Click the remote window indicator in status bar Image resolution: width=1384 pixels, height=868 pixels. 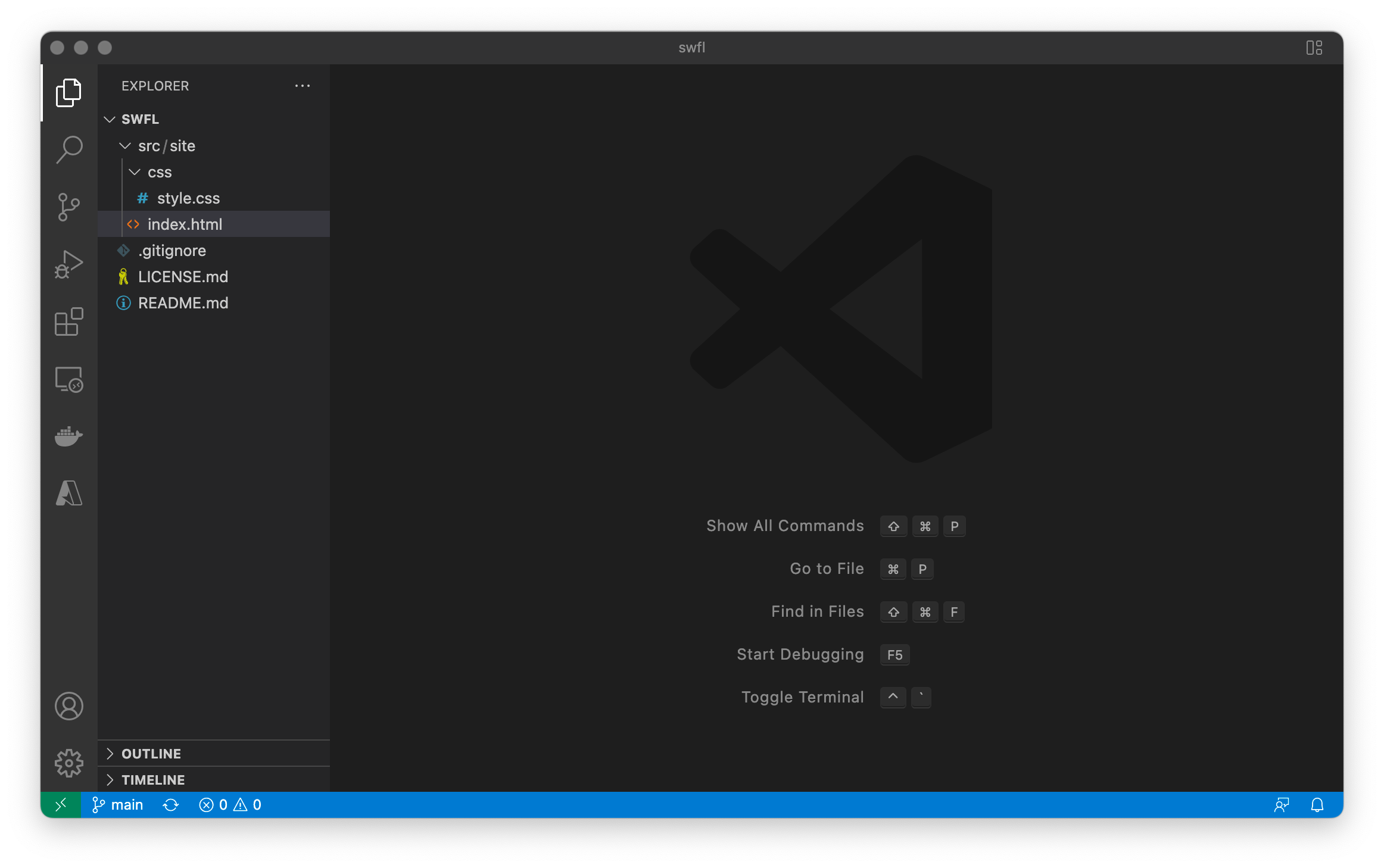pos(61,805)
